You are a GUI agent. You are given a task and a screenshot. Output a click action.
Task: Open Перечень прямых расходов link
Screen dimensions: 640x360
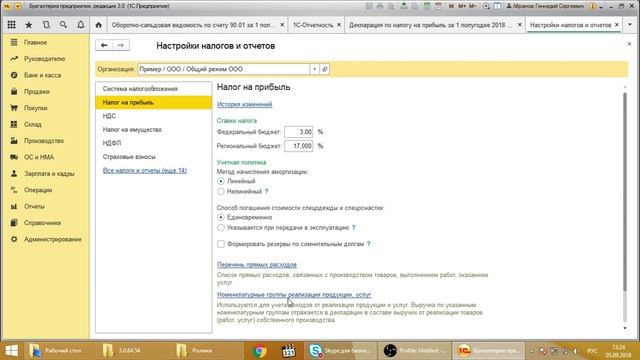(x=257, y=265)
